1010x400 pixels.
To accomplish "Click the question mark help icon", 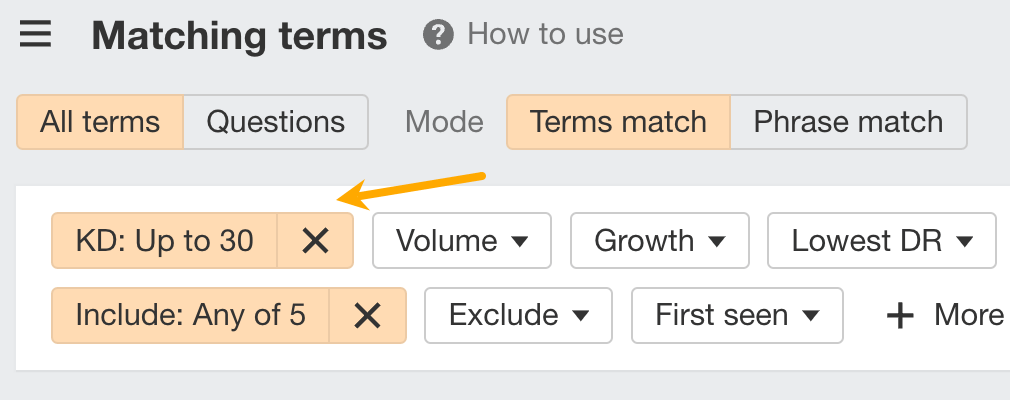I will pos(437,35).
